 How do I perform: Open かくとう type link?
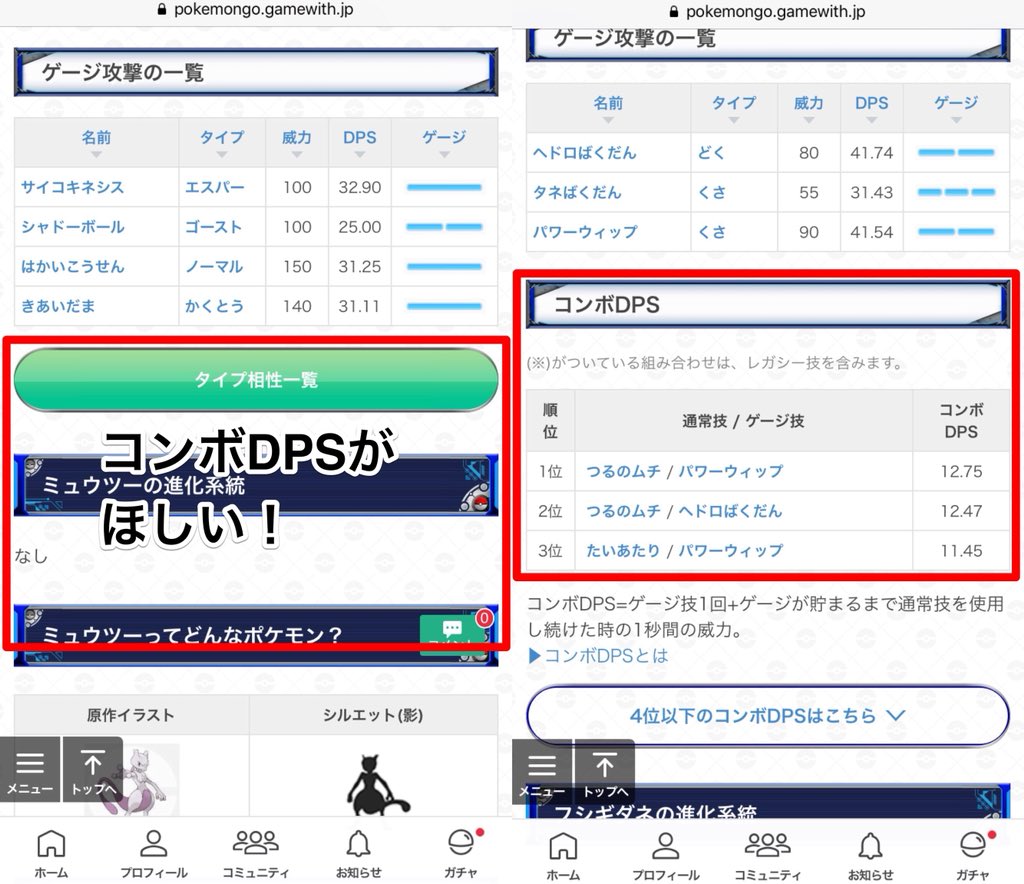[x=214, y=306]
